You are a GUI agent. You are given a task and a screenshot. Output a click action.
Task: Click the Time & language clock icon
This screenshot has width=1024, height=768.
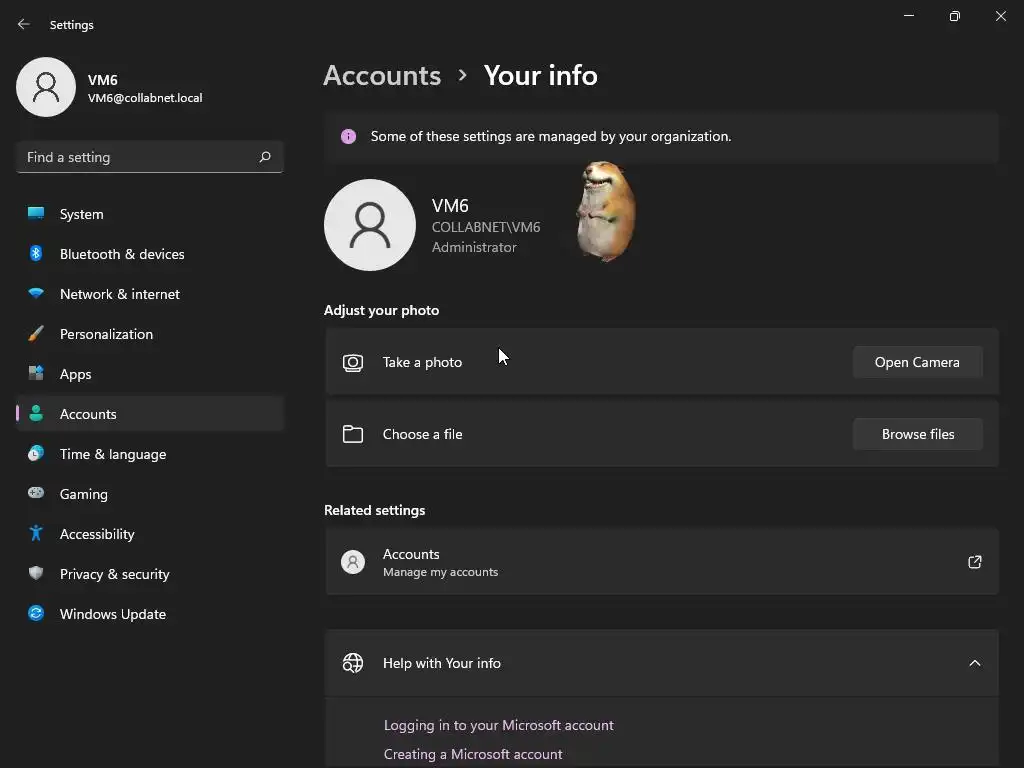click(36, 453)
